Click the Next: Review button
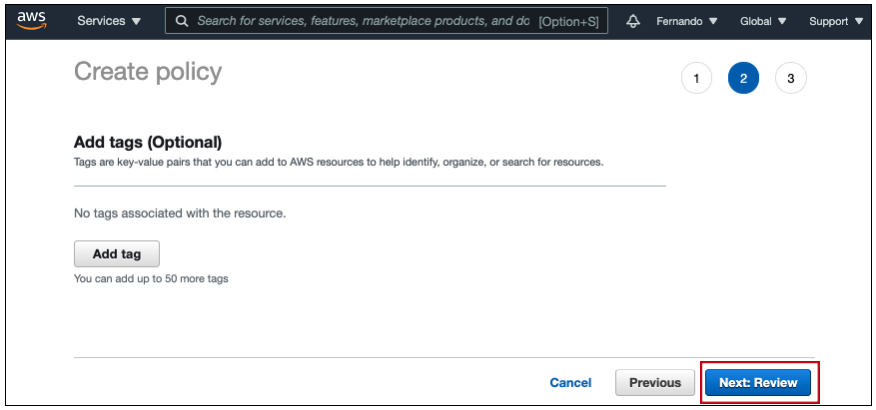Image resolution: width=876 pixels, height=410 pixels. click(x=758, y=383)
